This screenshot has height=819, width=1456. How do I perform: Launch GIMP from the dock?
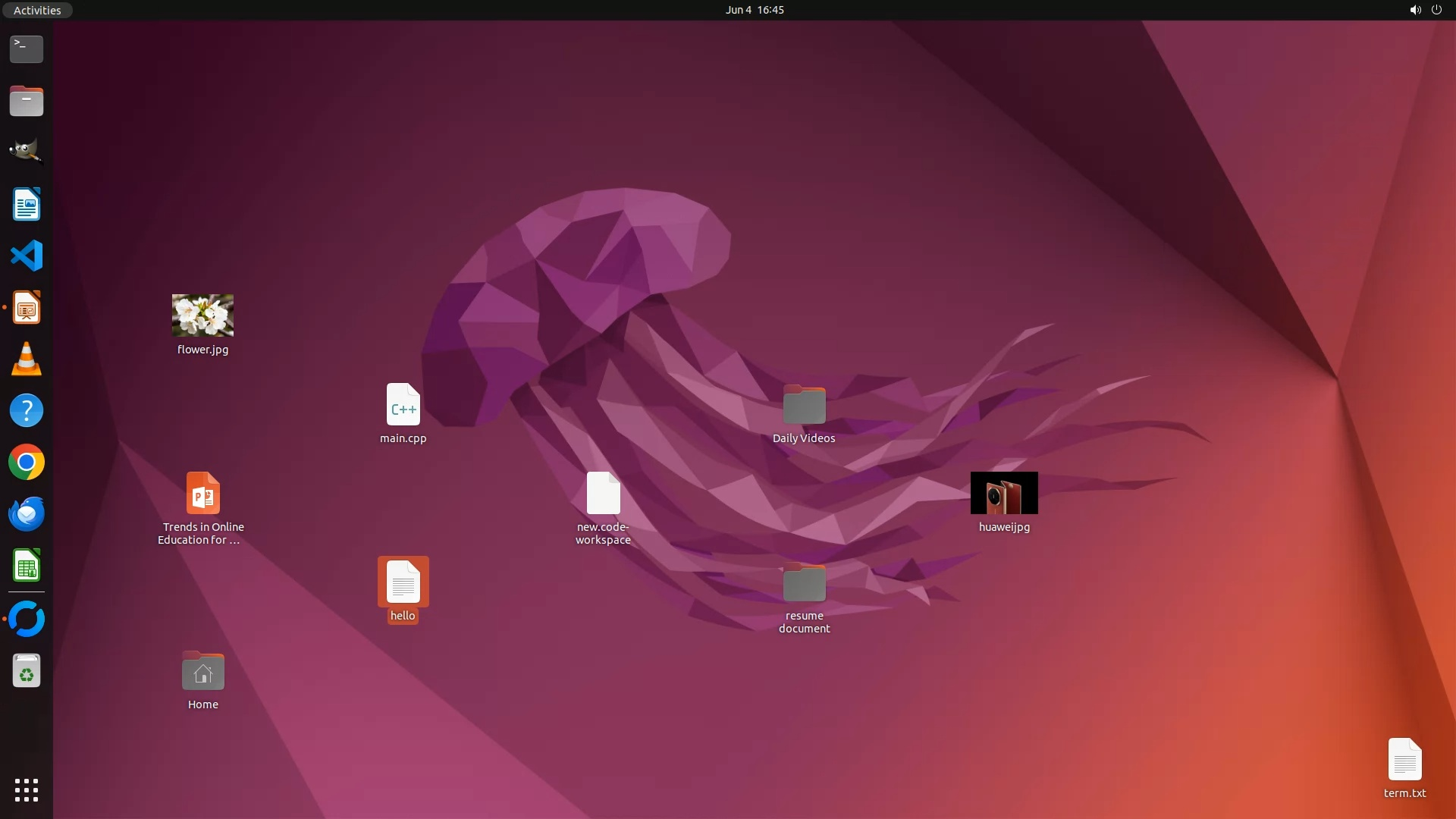point(27,151)
